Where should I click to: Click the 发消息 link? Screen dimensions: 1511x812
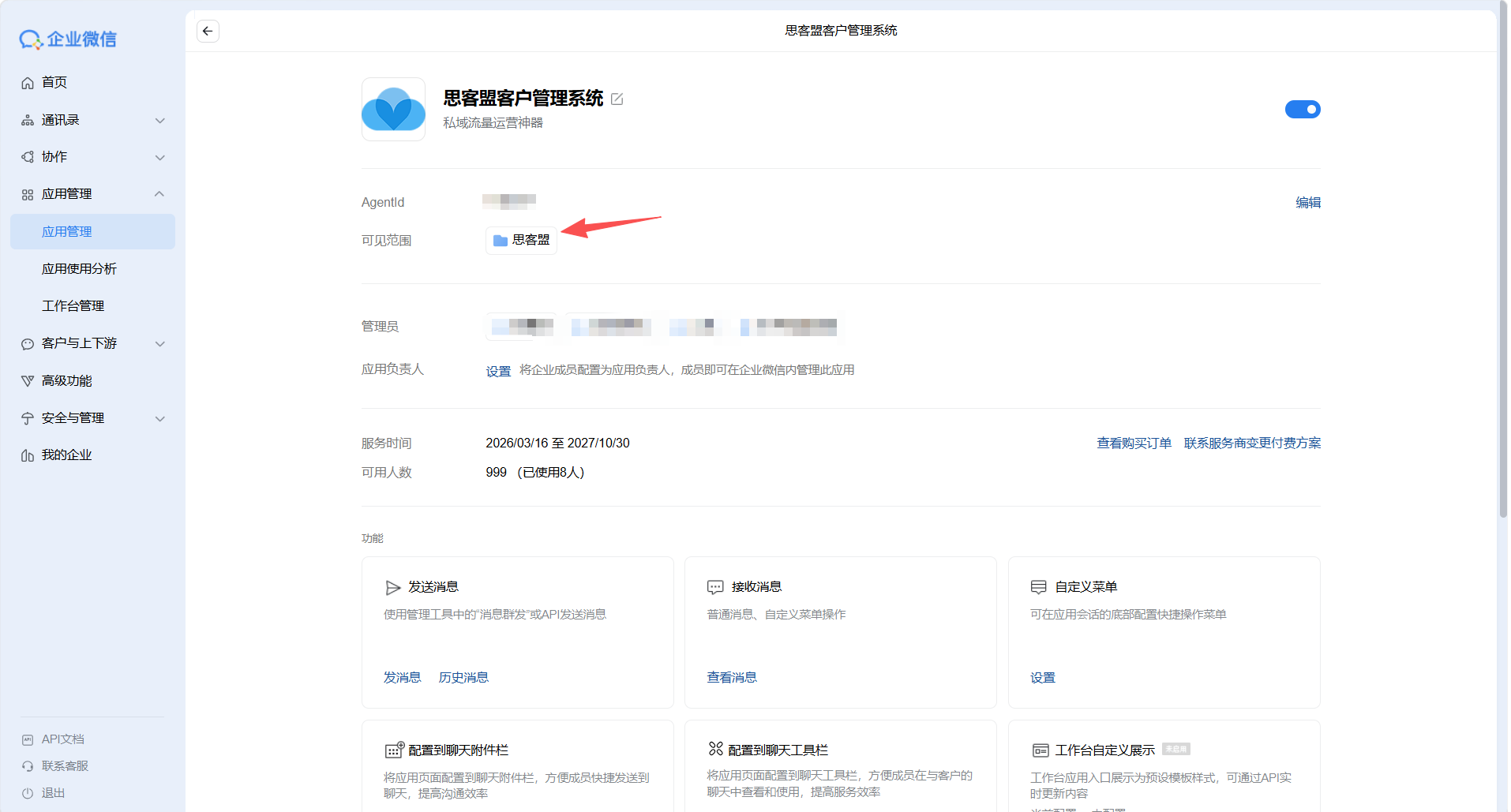point(403,678)
